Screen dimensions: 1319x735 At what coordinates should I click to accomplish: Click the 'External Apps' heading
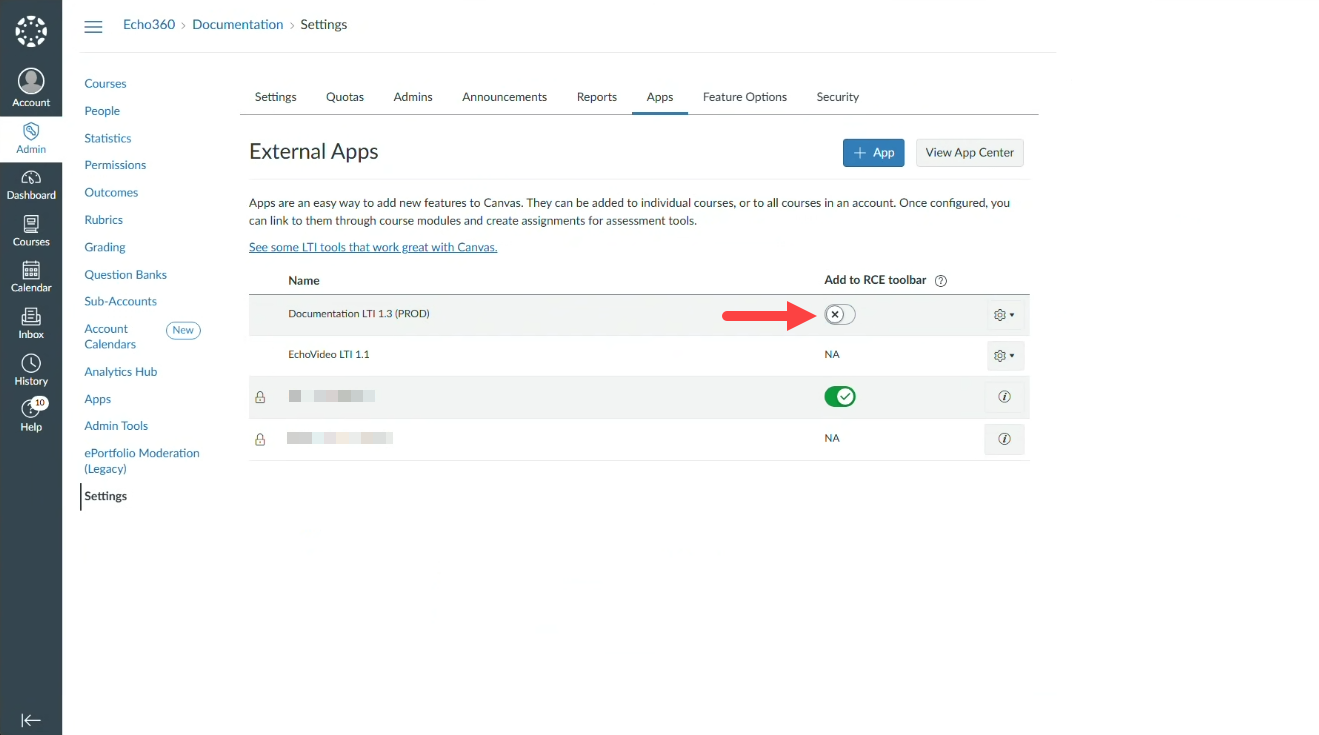[314, 152]
